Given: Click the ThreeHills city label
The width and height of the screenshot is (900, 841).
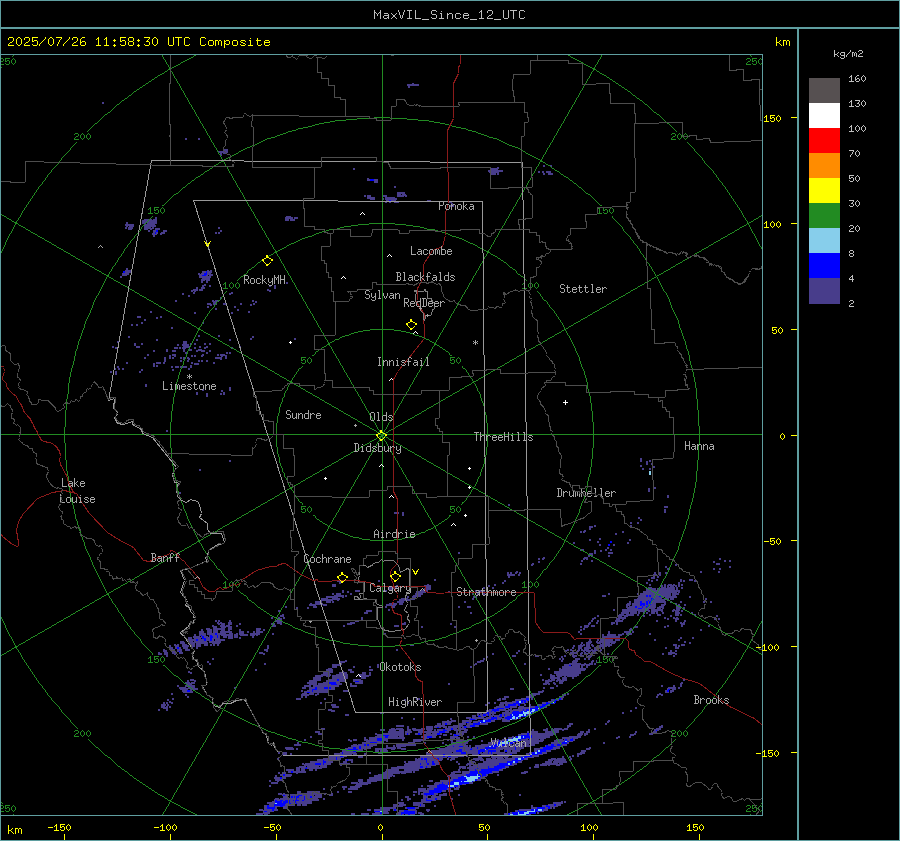Looking at the screenshot, I should point(503,437).
